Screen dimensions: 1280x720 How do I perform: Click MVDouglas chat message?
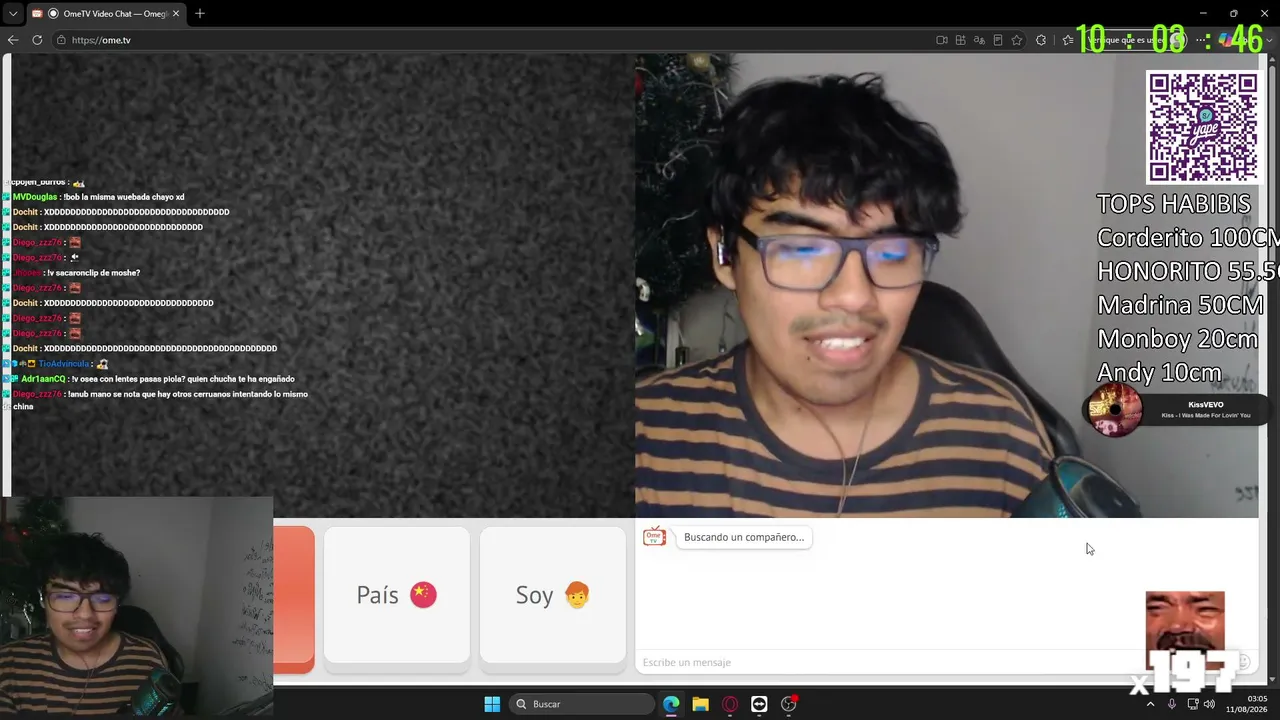coord(98,197)
